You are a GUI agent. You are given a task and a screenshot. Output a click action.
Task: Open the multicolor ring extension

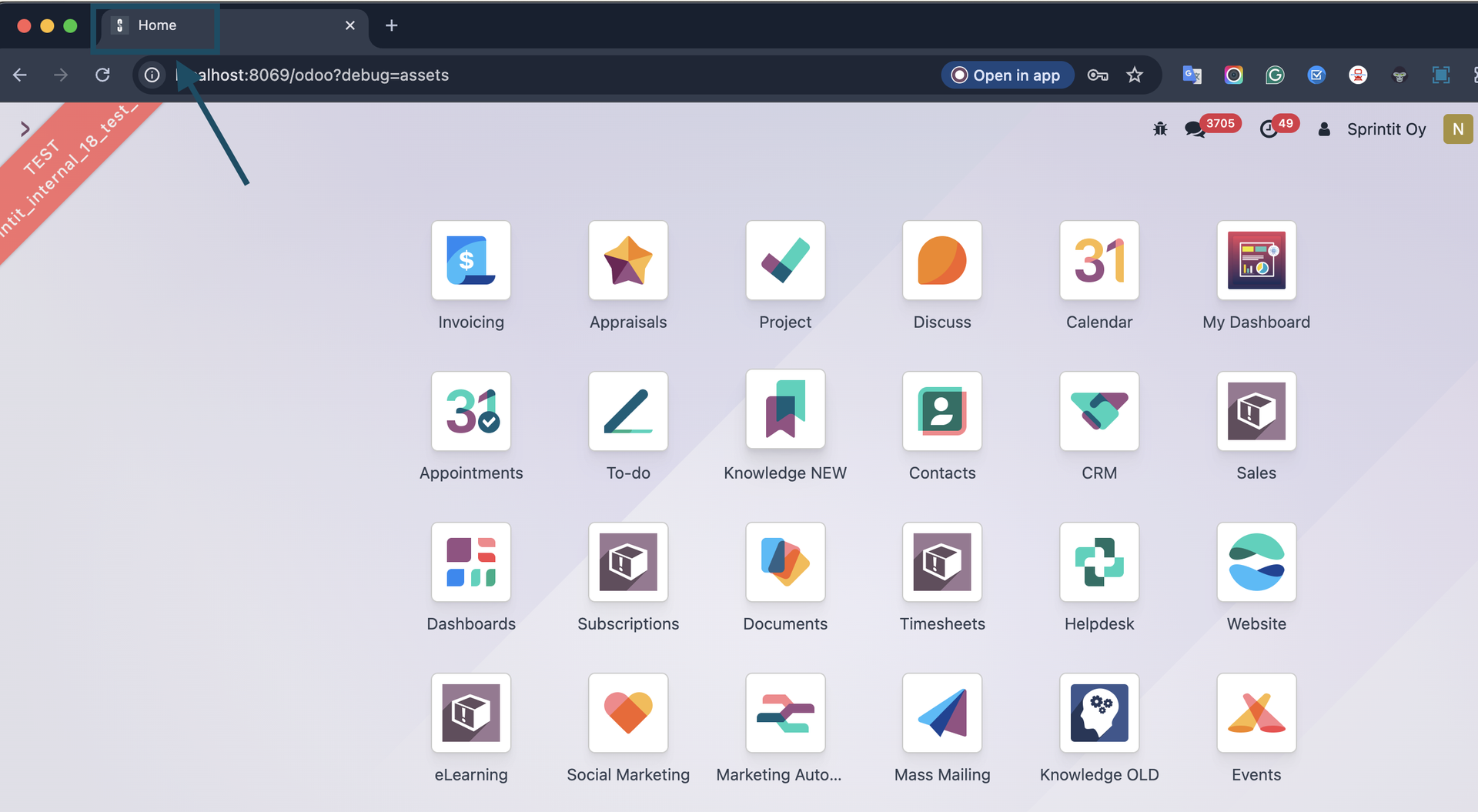1234,75
